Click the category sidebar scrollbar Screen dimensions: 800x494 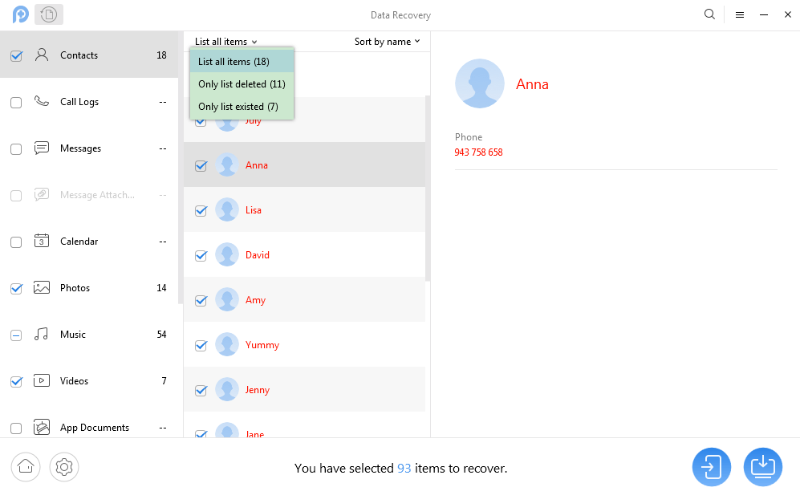click(x=180, y=167)
